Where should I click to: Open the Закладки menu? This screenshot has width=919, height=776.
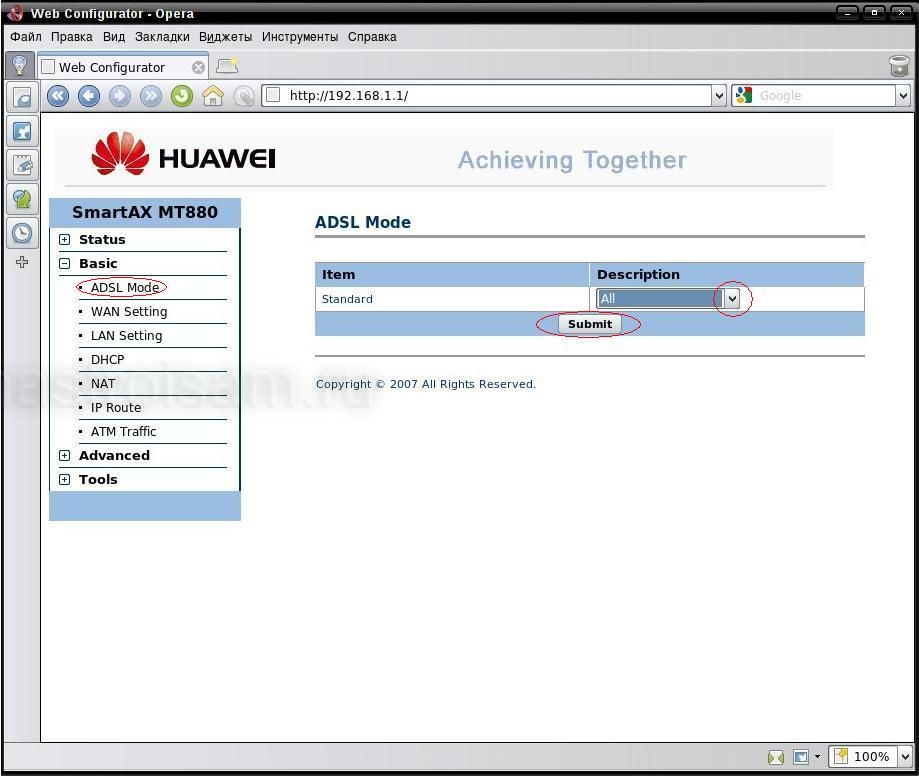(162, 37)
